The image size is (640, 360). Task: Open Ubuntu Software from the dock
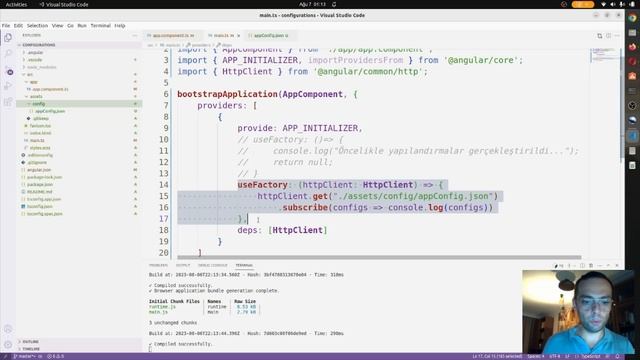[632, 76]
